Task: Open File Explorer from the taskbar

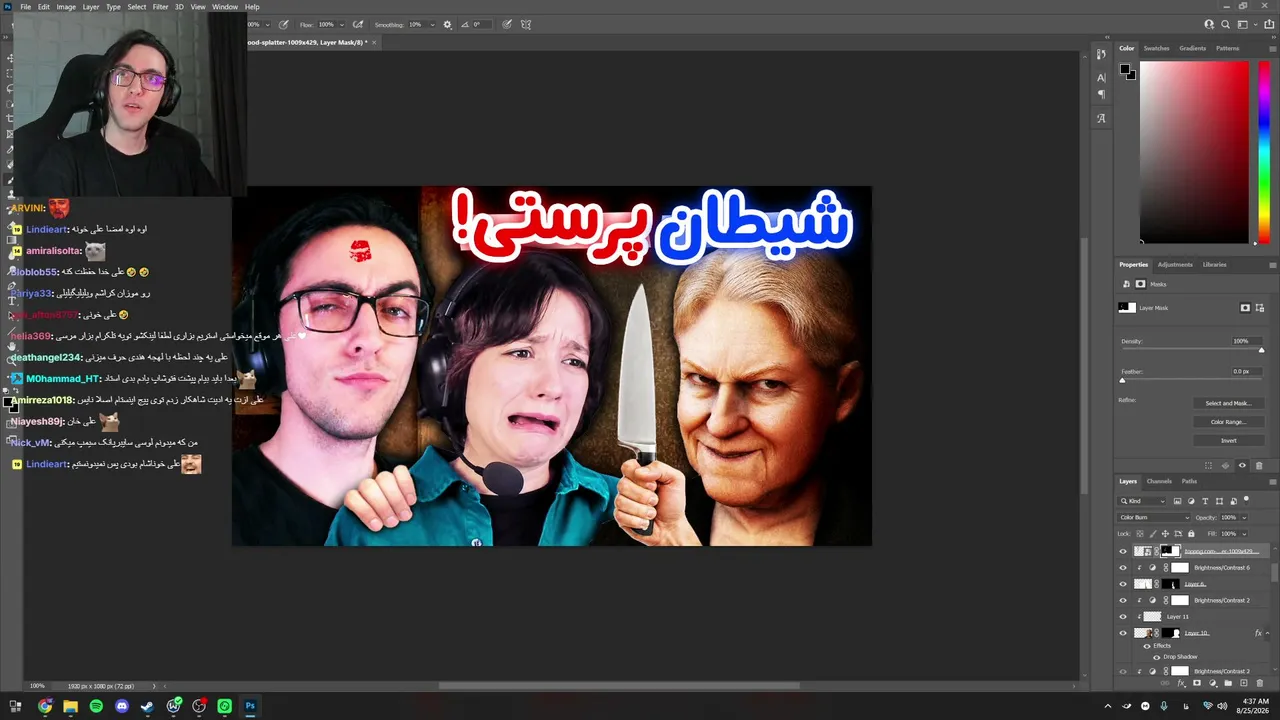Action: [70, 706]
